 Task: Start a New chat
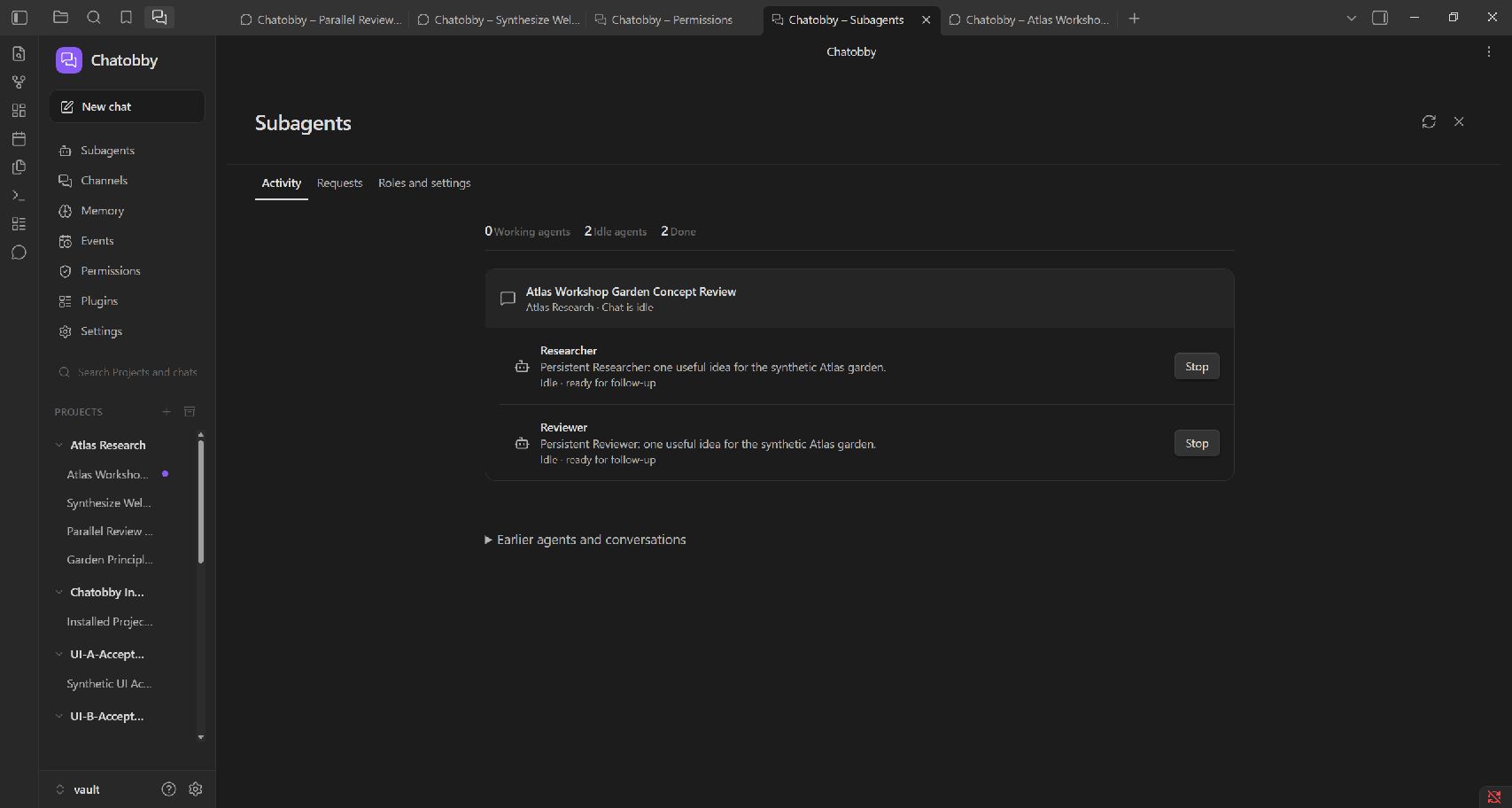pyautogui.click(x=127, y=106)
